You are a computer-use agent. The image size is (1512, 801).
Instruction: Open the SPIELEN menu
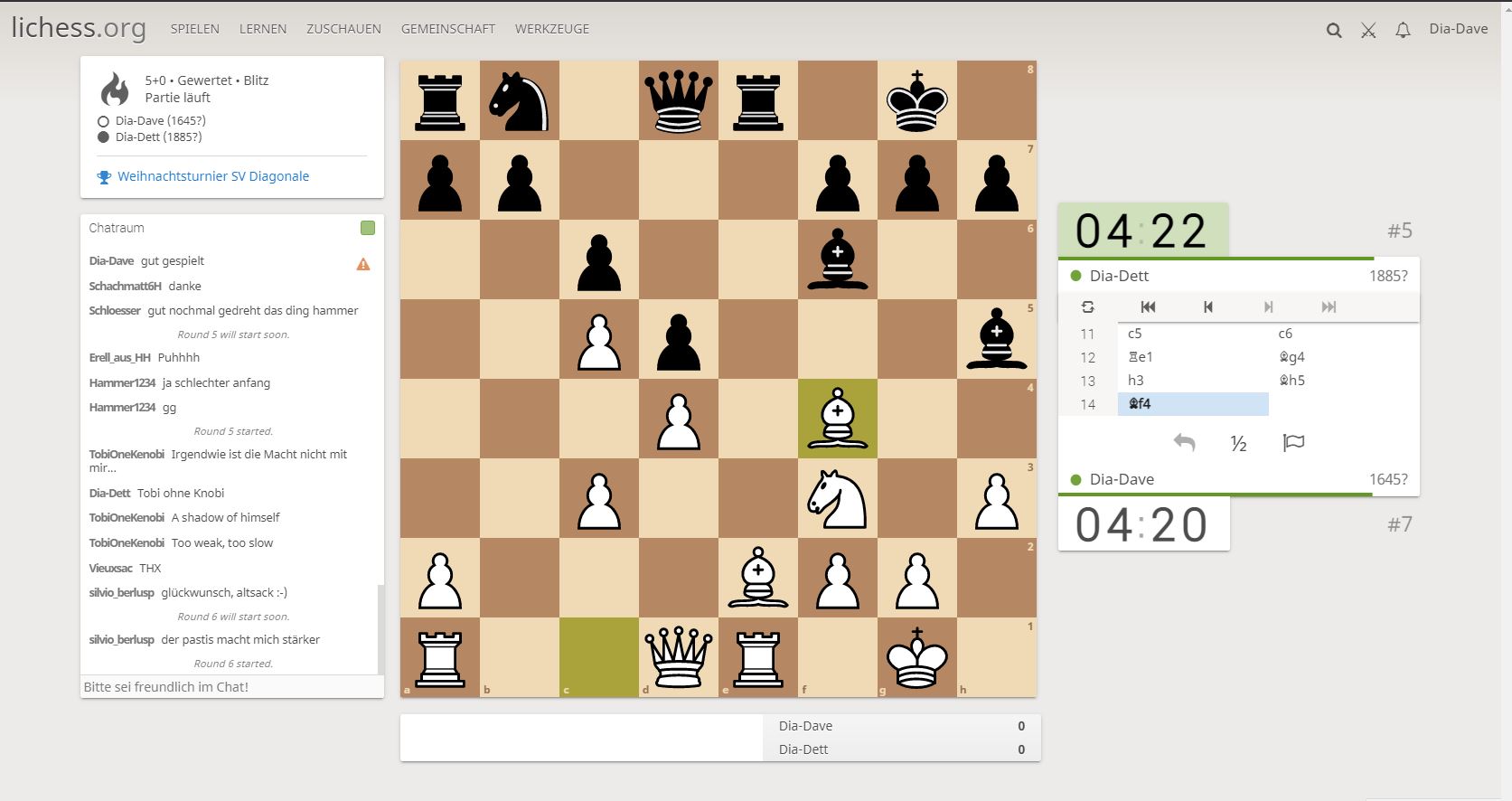[x=195, y=29]
